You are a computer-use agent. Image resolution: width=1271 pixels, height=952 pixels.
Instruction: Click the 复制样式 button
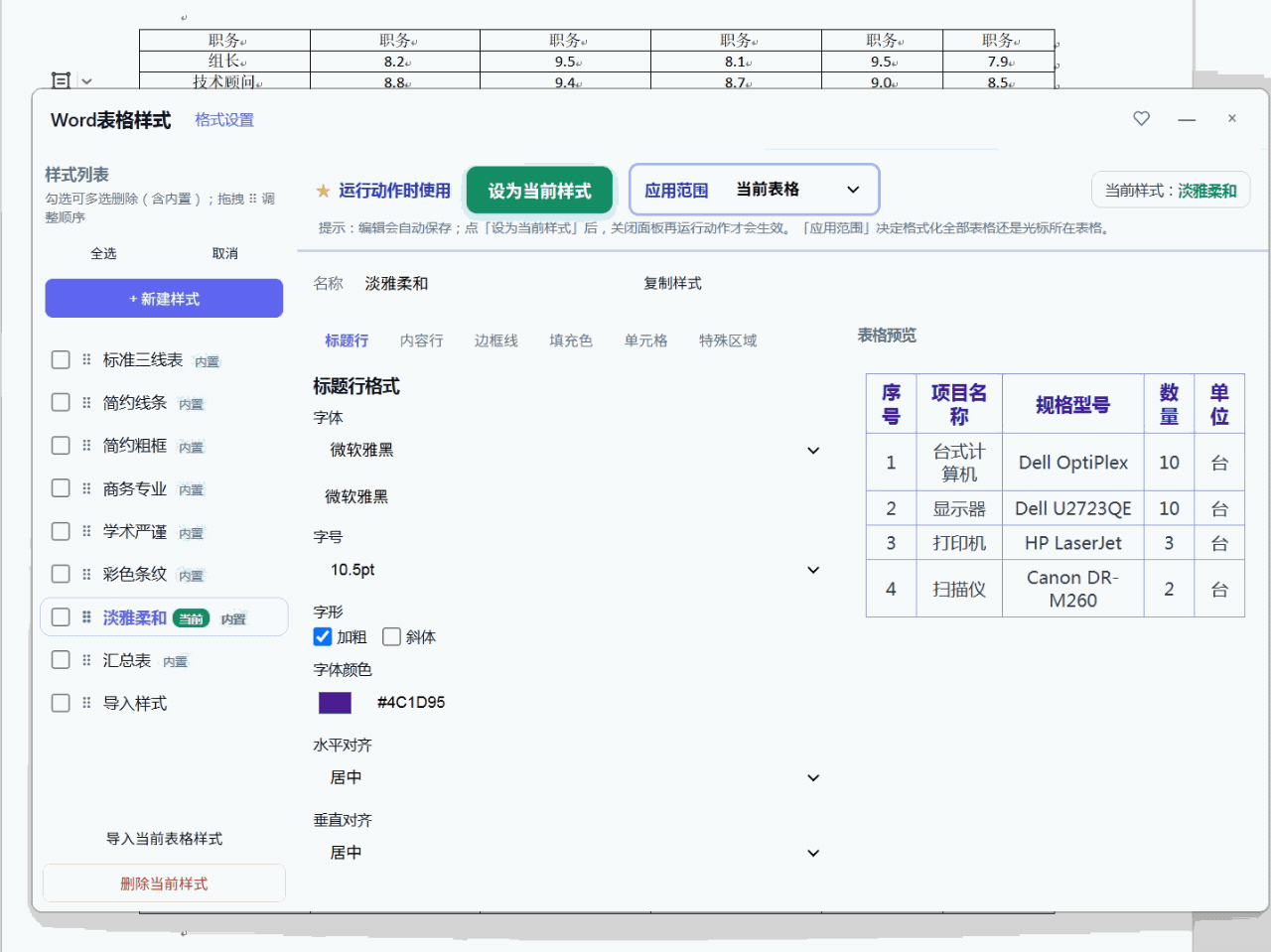tap(672, 283)
